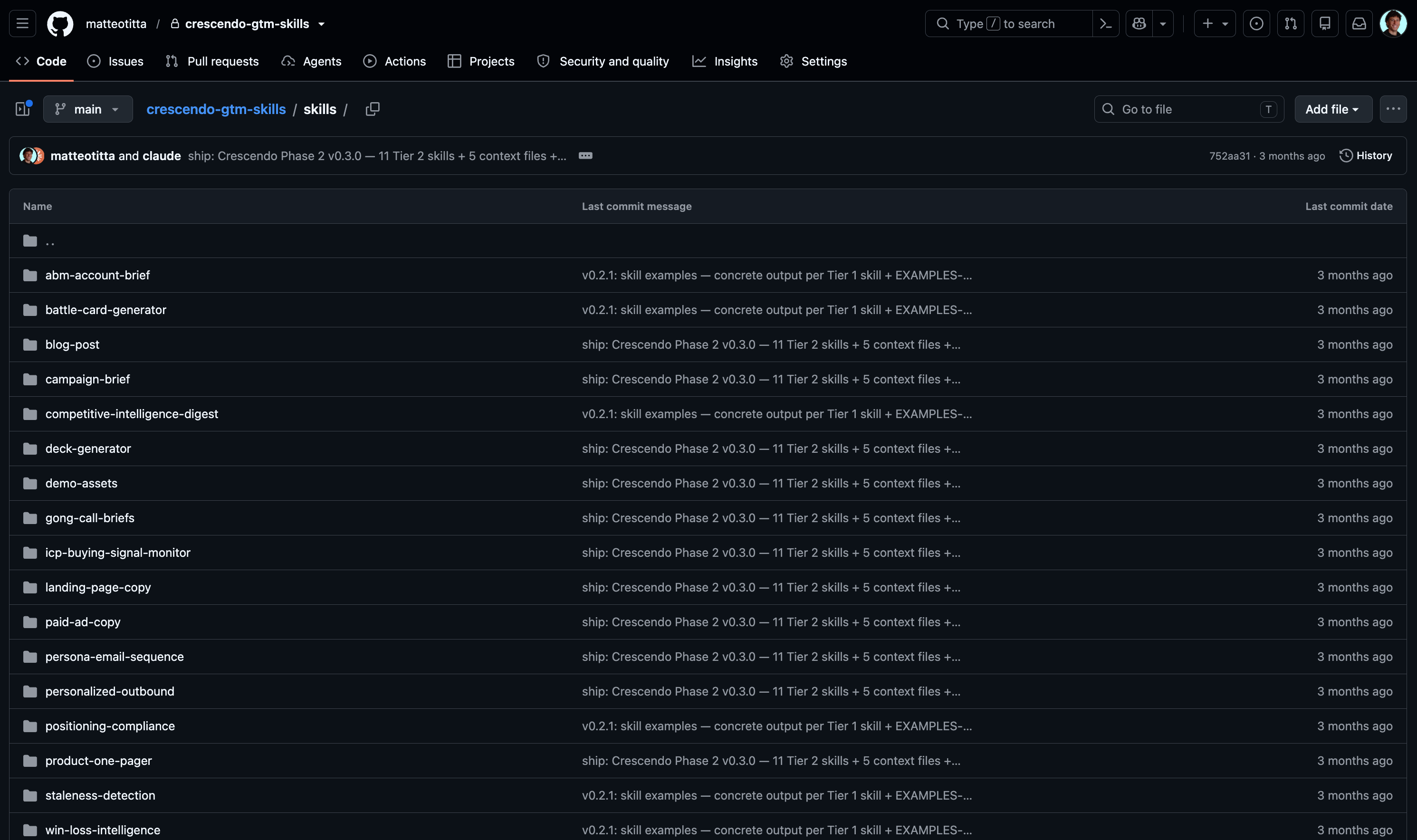The width and height of the screenshot is (1417, 840).
Task: Open the notifications inbox icon
Action: tap(1359, 24)
